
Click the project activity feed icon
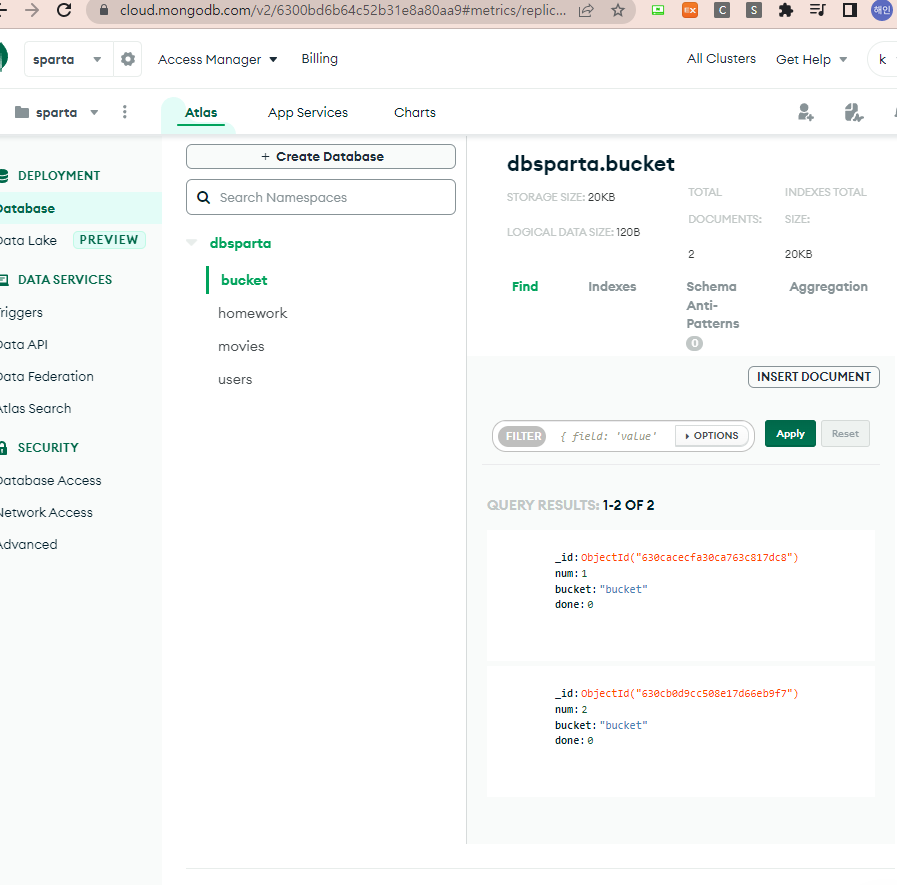coord(853,112)
